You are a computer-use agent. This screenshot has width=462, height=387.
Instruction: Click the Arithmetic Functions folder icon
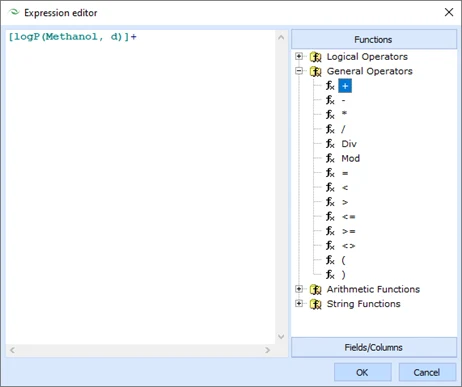click(315, 289)
